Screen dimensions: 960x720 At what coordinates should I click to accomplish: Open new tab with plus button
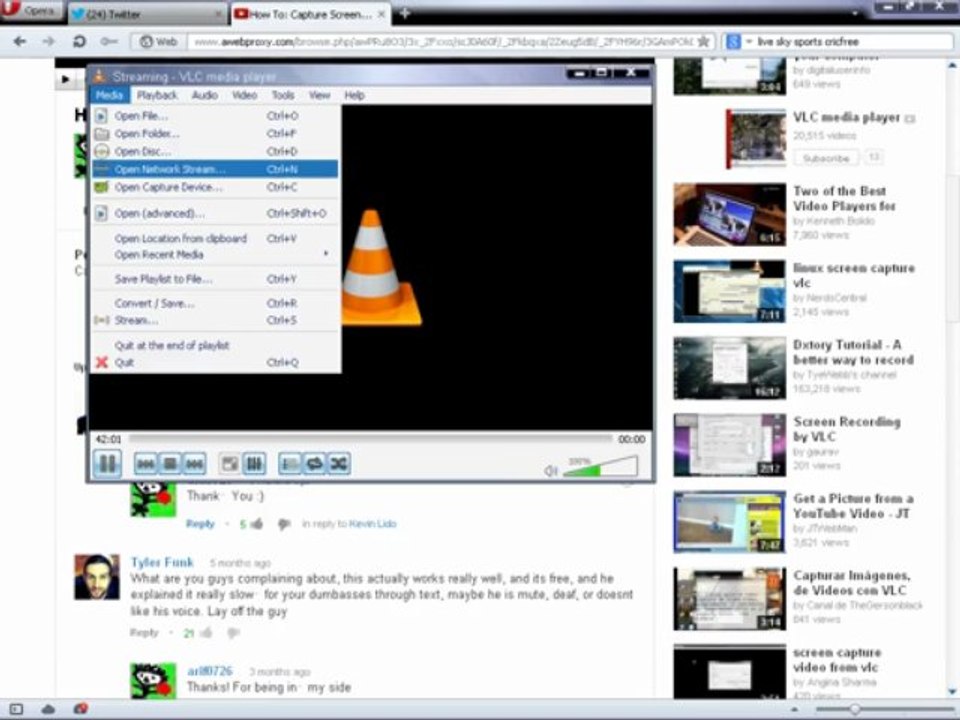(x=405, y=13)
